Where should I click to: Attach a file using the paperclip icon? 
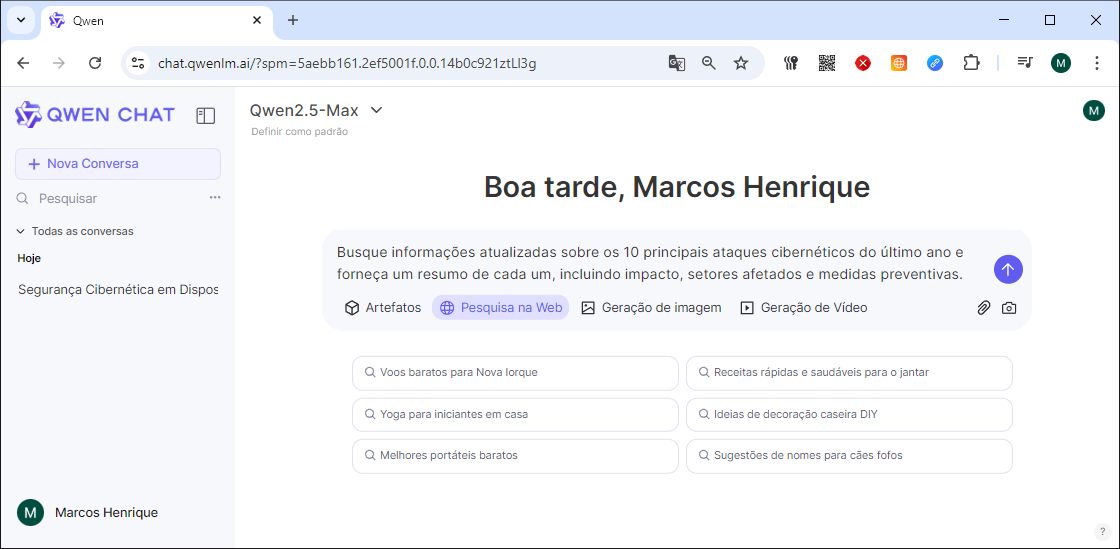[x=984, y=308]
